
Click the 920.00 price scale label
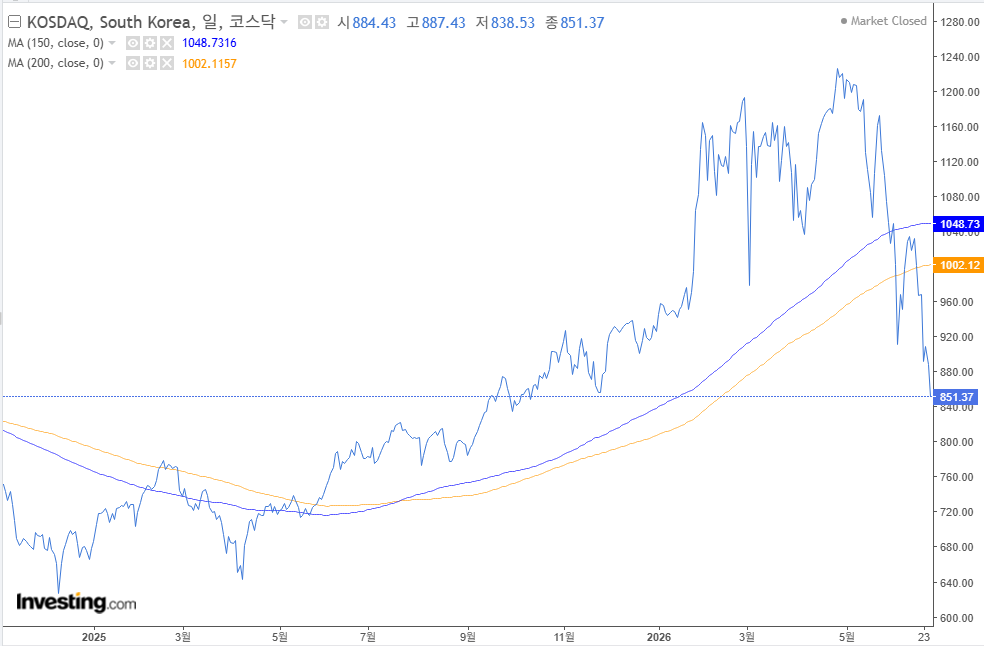956,337
